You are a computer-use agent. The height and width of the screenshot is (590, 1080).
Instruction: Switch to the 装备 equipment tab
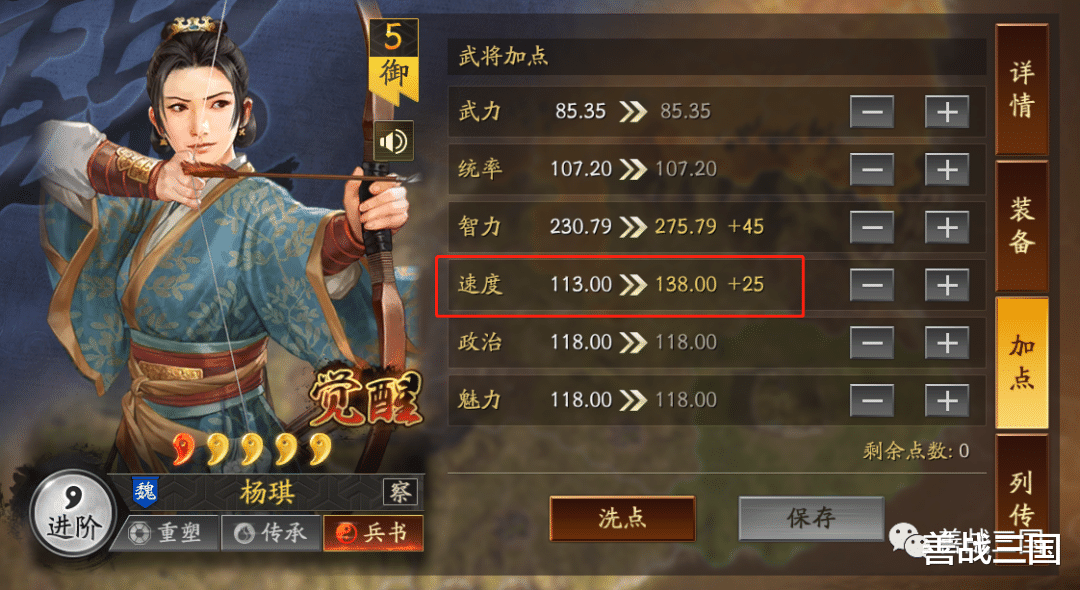[1021, 226]
